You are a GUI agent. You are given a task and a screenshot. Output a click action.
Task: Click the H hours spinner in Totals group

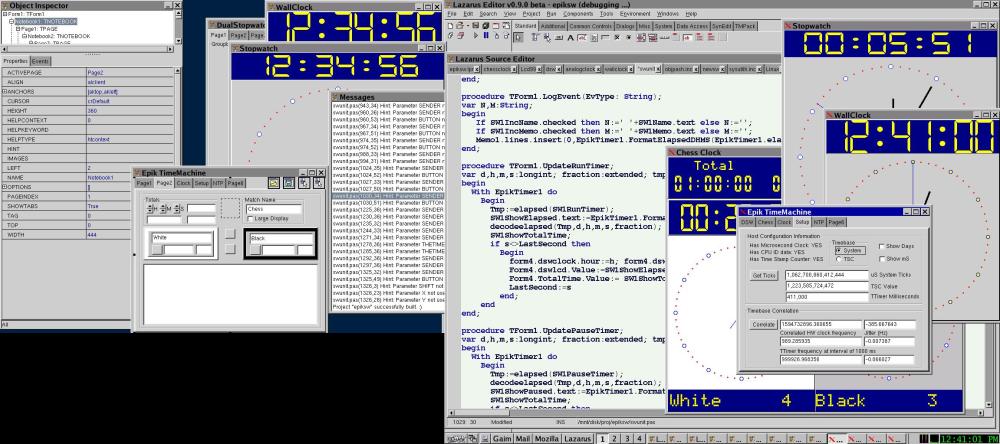(x=151, y=209)
